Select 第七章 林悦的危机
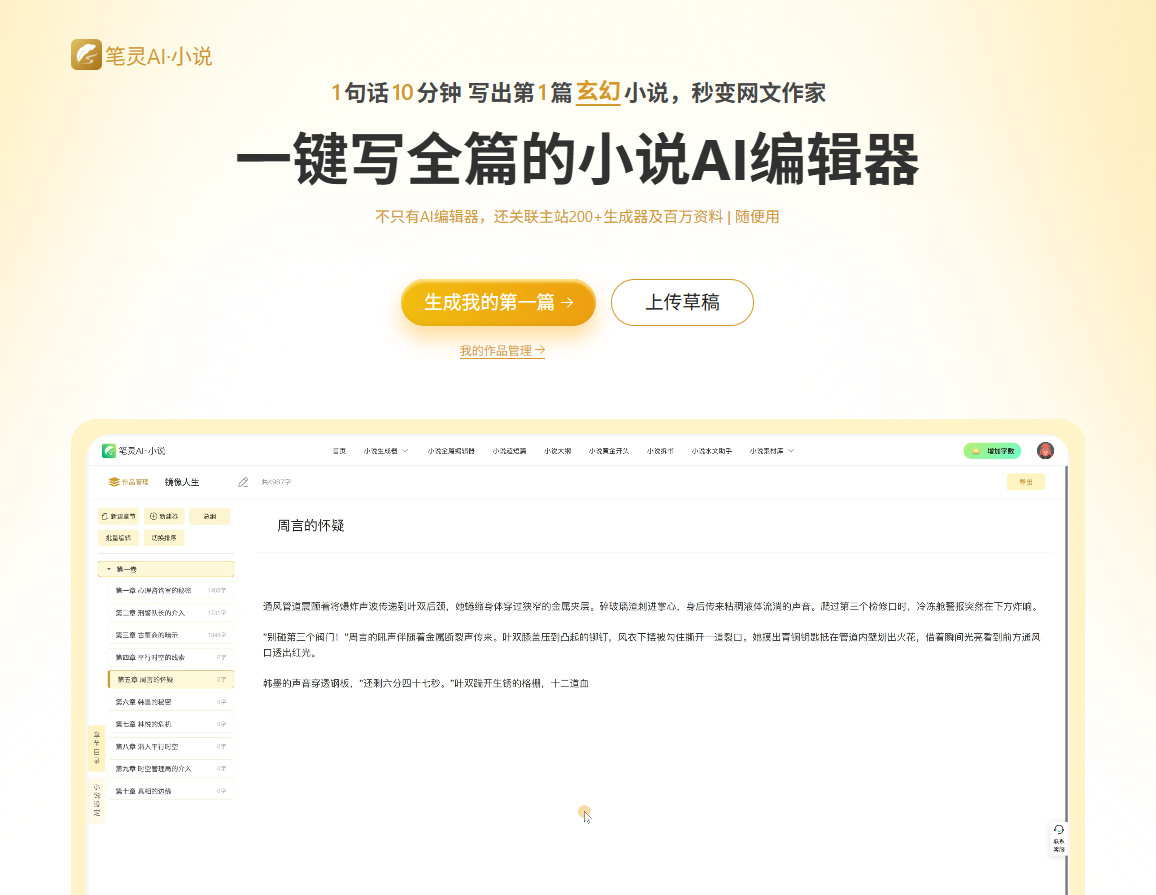 (171, 724)
